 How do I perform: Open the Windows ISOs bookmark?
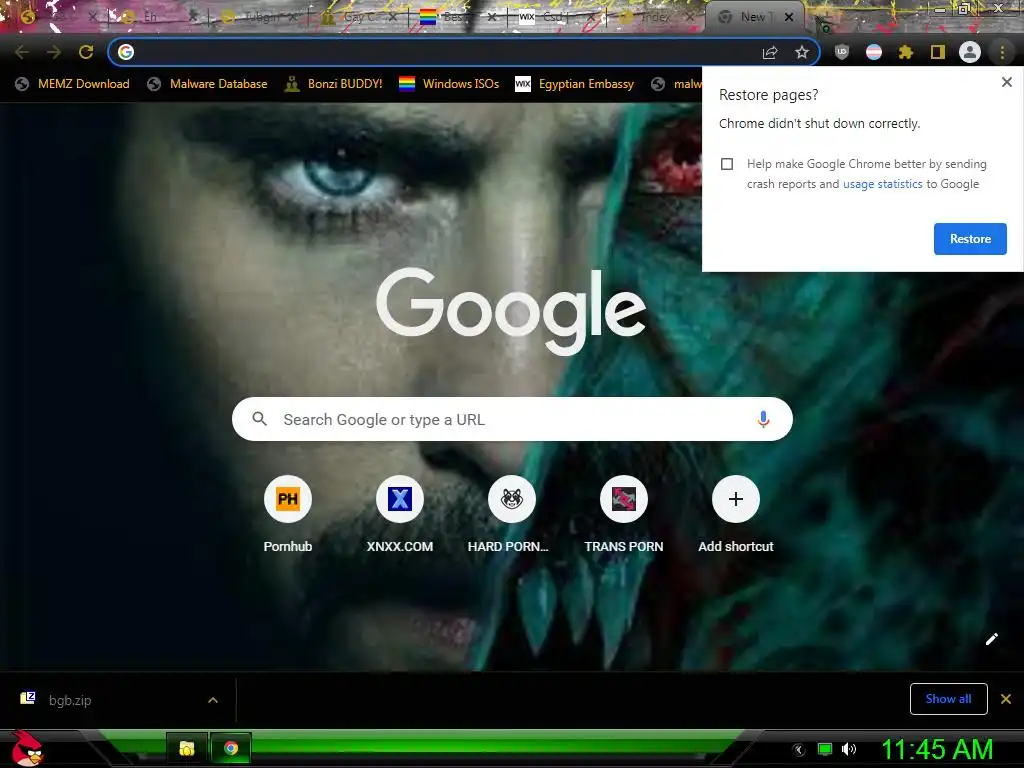point(449,84)
